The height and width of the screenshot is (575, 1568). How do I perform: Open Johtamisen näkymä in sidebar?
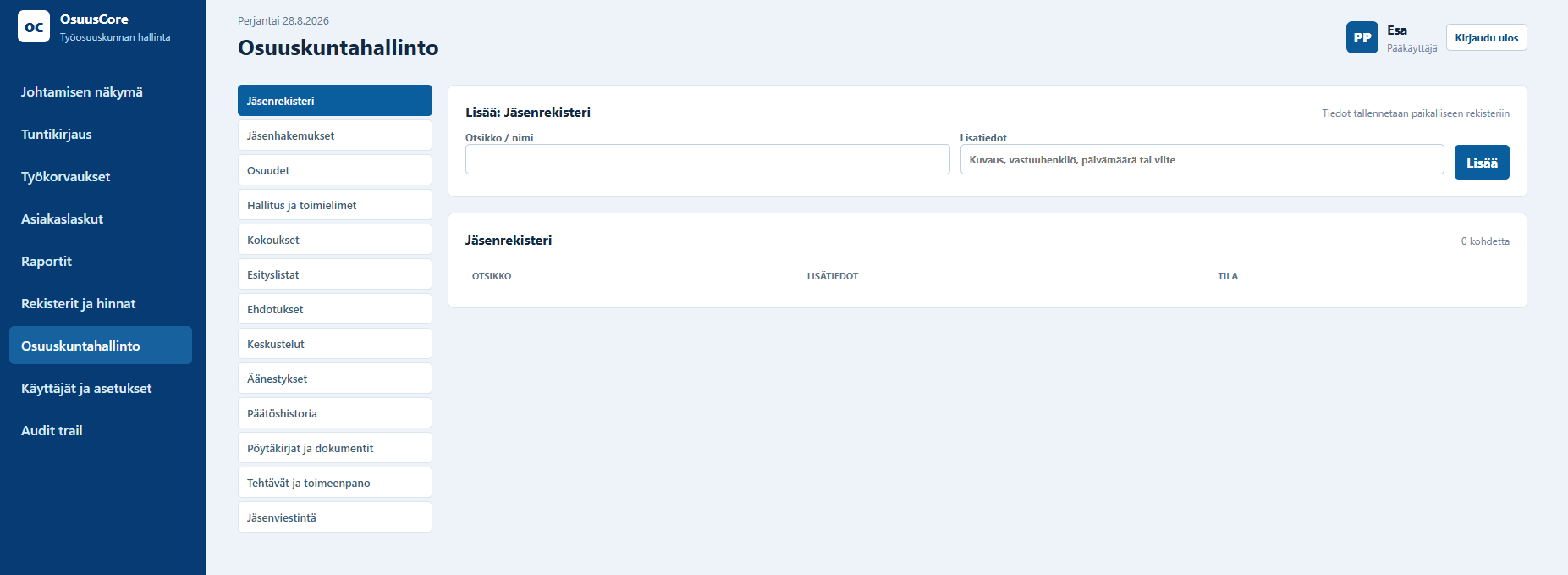(x=101, y=91)
